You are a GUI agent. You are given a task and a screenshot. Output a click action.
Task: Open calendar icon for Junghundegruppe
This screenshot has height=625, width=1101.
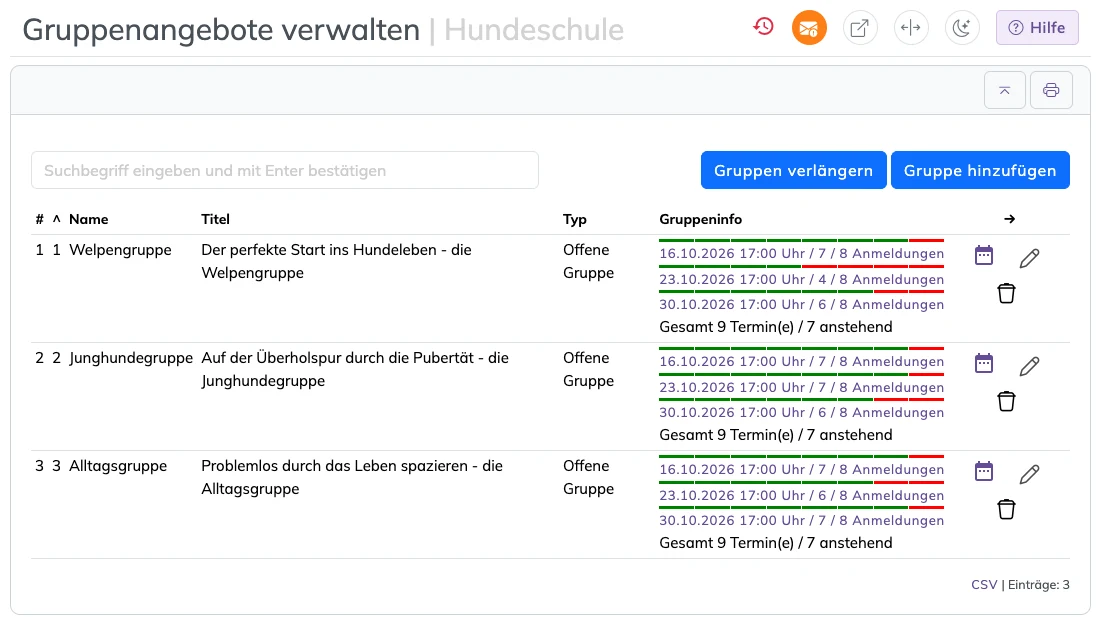pos(984,363)
